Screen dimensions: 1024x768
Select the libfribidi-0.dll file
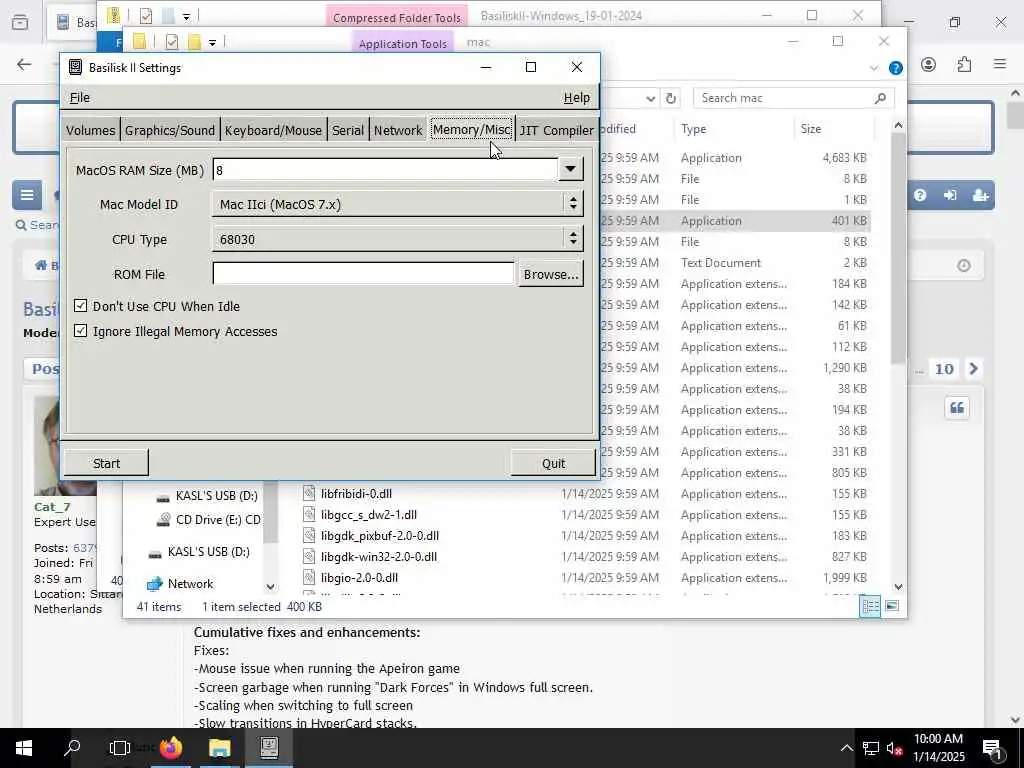click(x=357, y=494)
